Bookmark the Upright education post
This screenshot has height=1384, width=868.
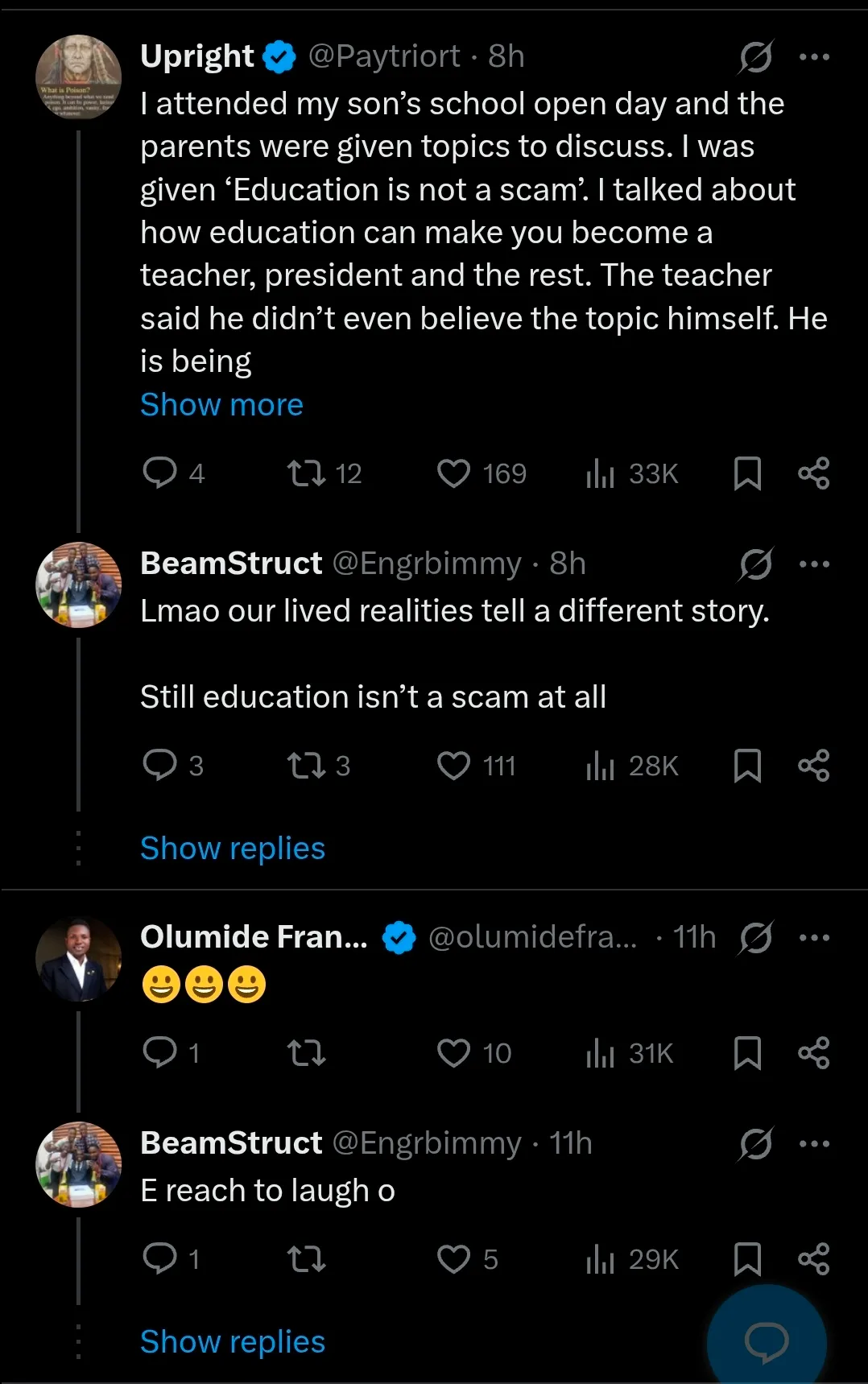[x=747, y=473]
